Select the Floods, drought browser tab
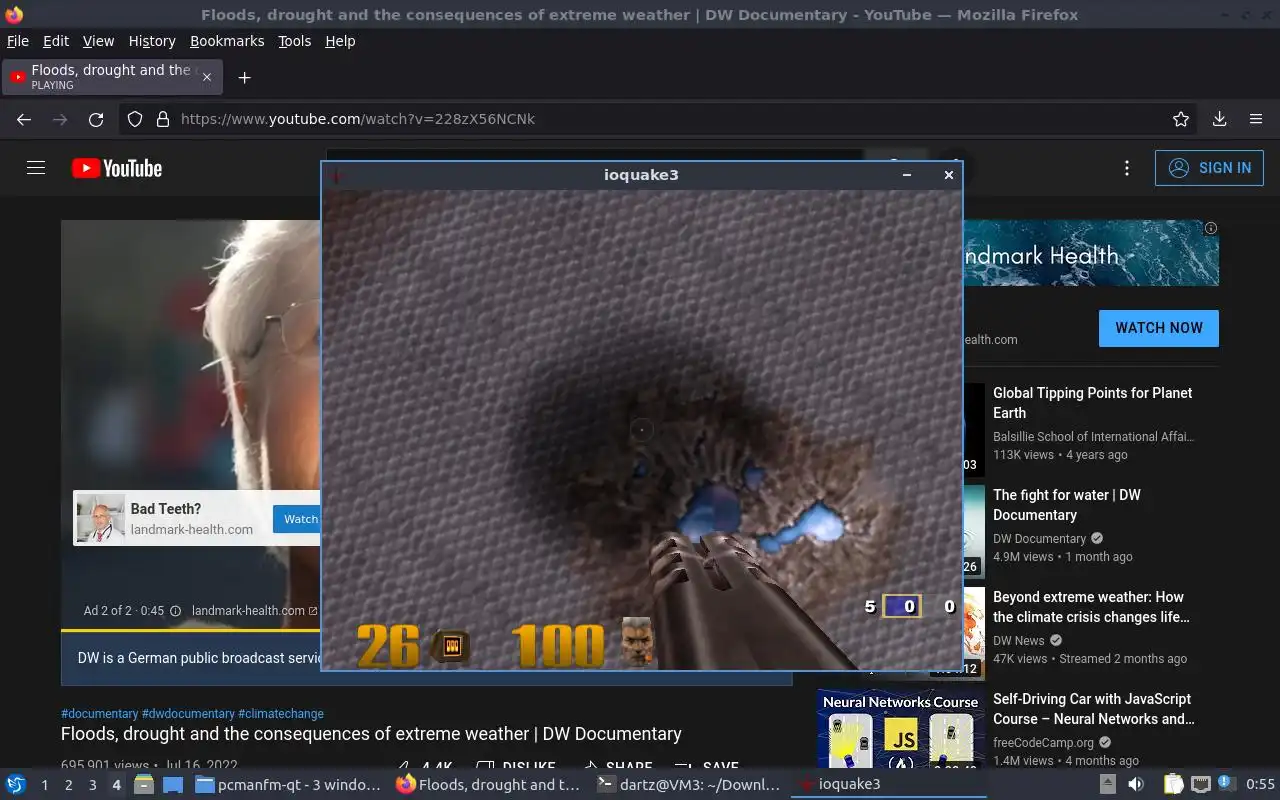This screenshot has height=800, width=1280. [x=111, y=77]
